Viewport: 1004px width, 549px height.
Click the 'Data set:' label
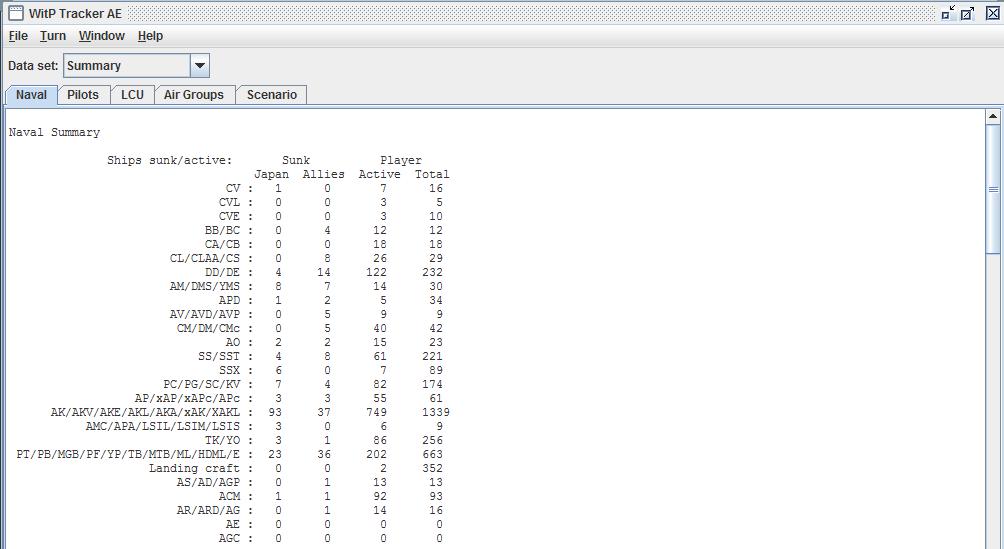click(x=33, y=65)
